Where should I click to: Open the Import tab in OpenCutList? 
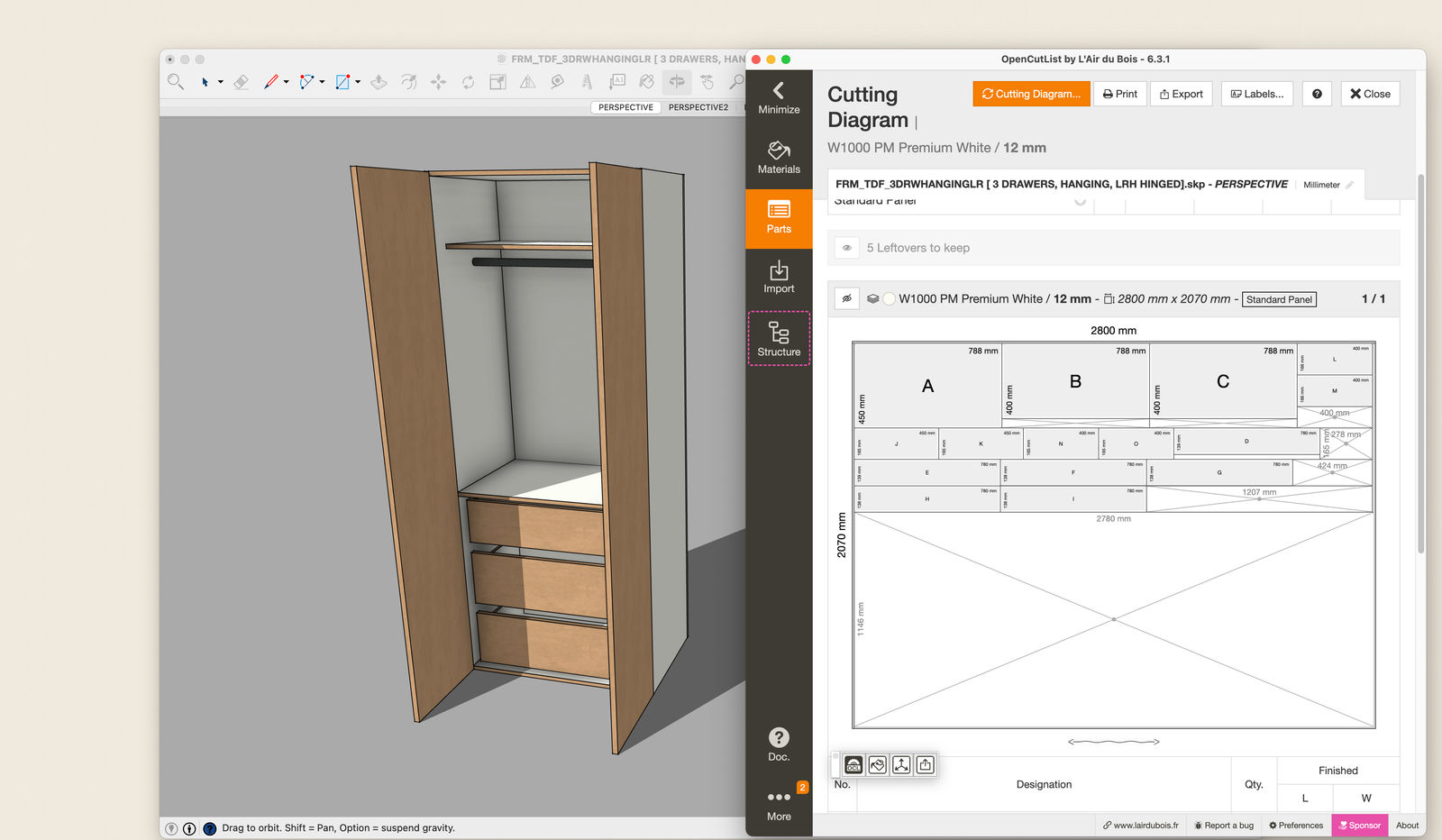pos(779,278)
